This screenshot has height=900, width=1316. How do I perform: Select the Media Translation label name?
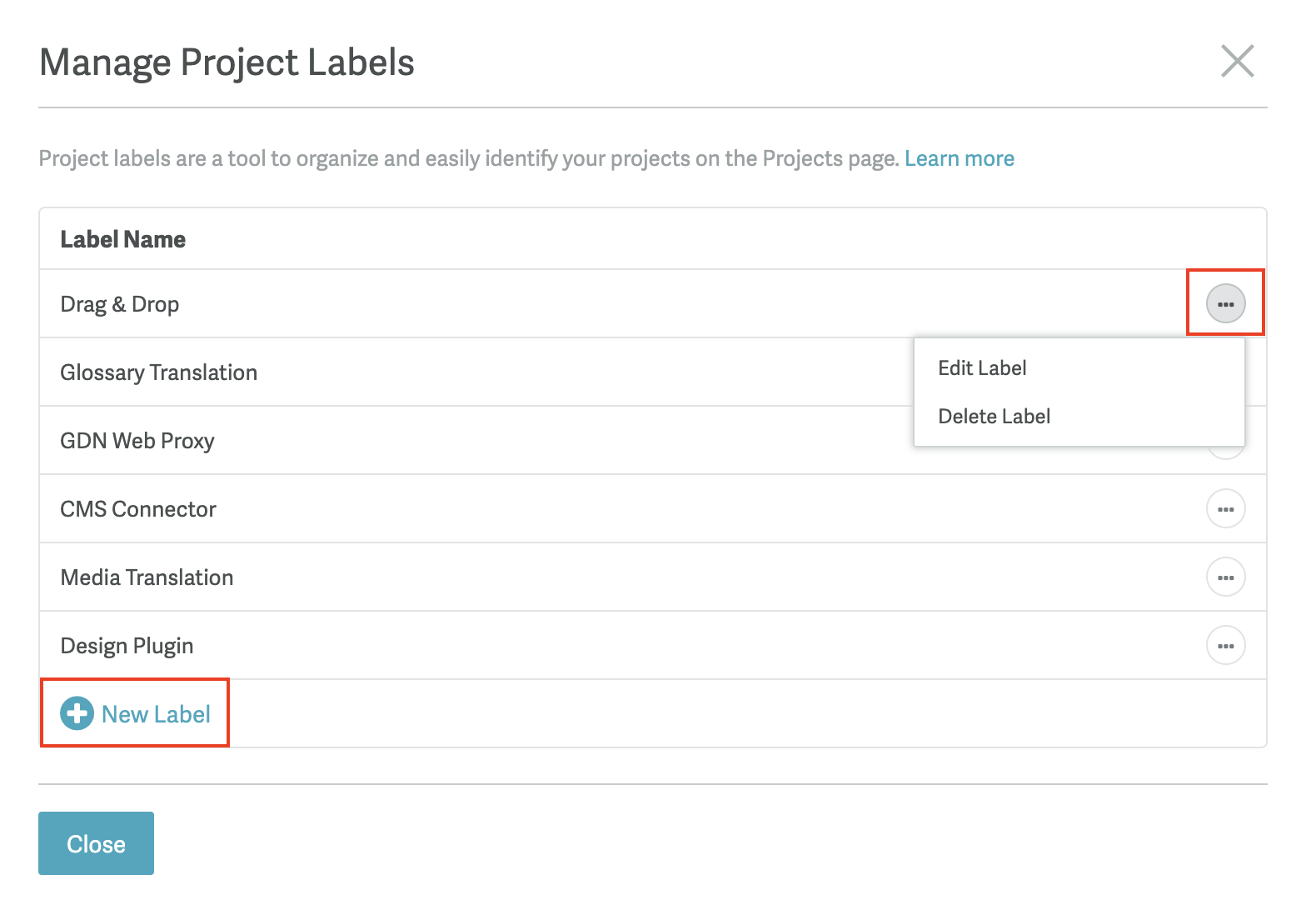[147, 577]
